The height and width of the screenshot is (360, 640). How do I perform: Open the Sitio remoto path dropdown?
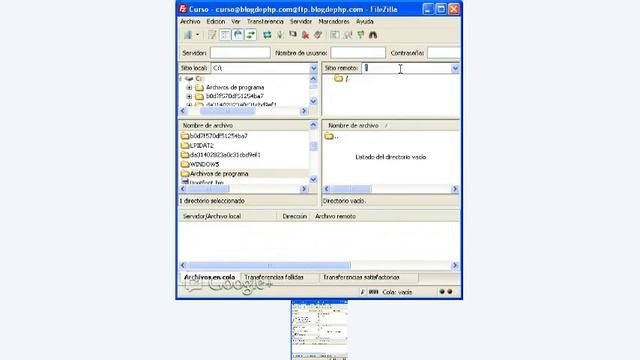pos(455,68)
